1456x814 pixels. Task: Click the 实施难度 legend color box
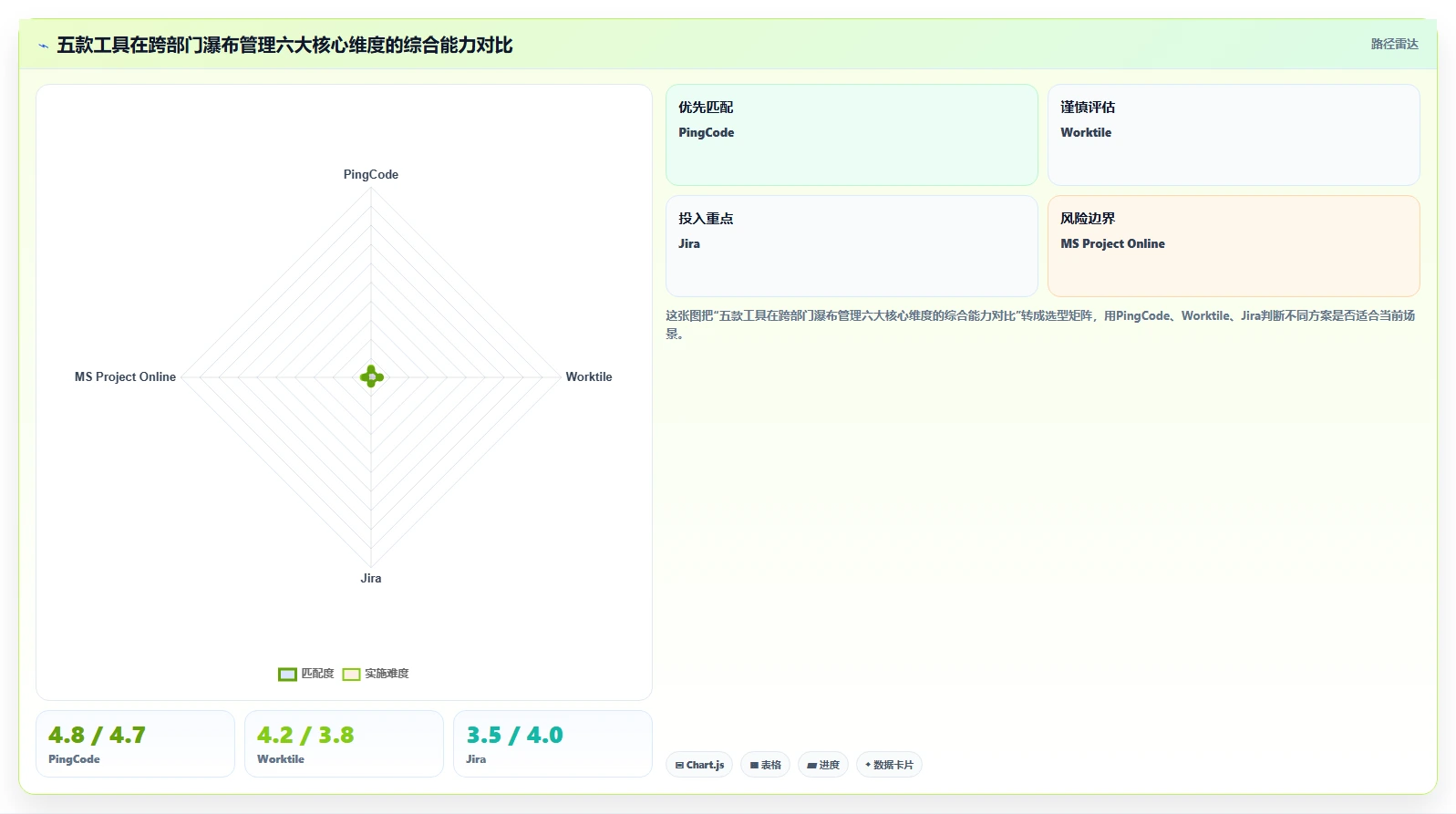351,674
